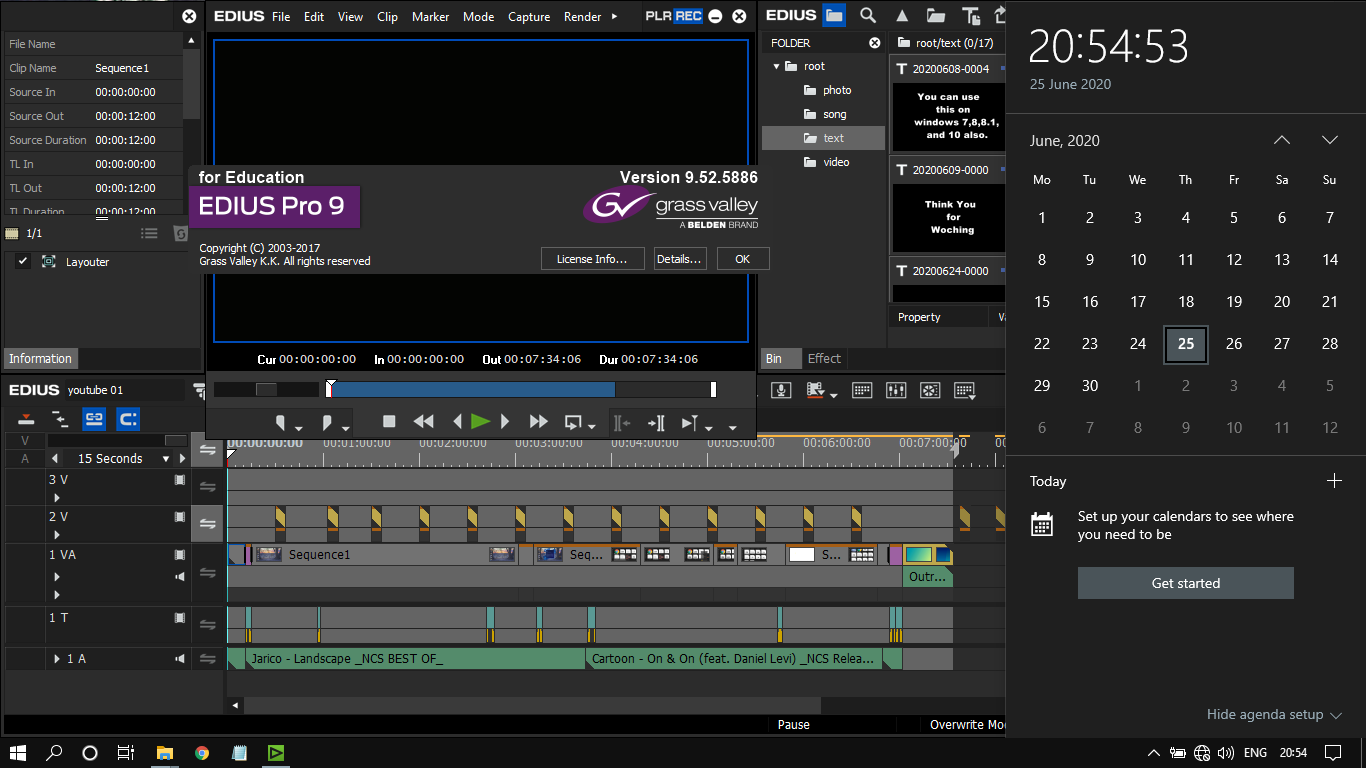The width and height of the screenshot is (1366, 768).
Task: Click OK in the about dialog
Action: (x=743, y=259)
